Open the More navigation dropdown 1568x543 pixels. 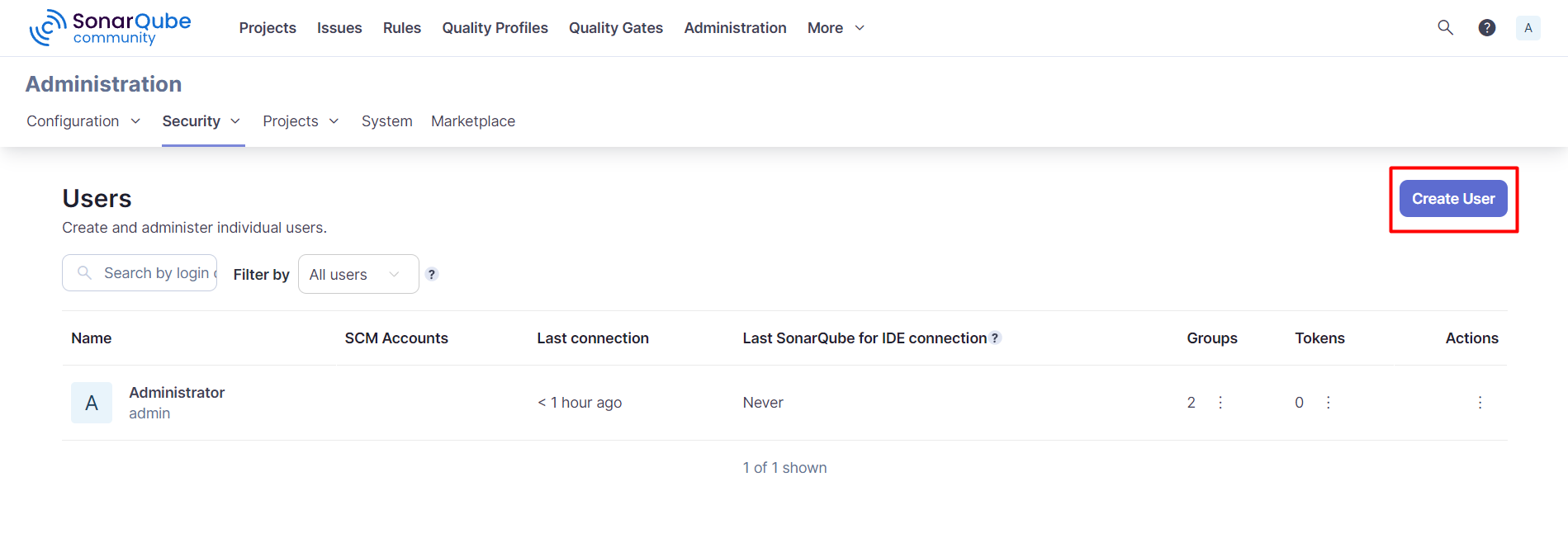pyautogui.click(x=835, y=27)
